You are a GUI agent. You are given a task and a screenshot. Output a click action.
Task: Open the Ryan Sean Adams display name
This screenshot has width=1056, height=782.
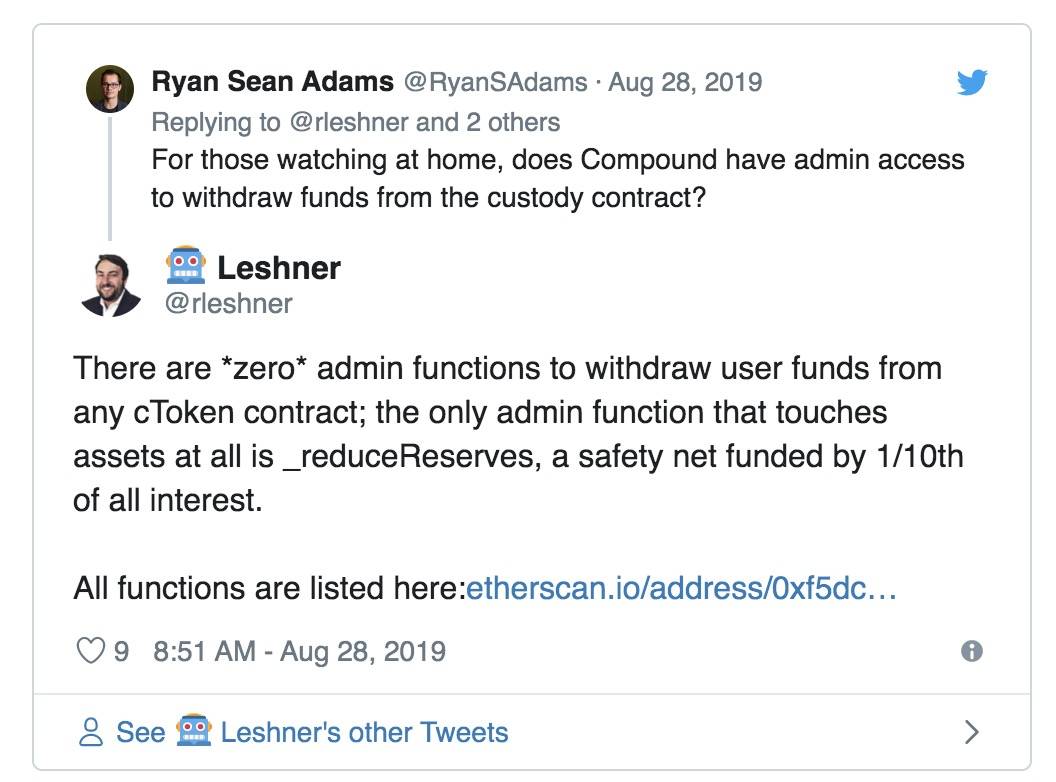(x=272, y=82)
